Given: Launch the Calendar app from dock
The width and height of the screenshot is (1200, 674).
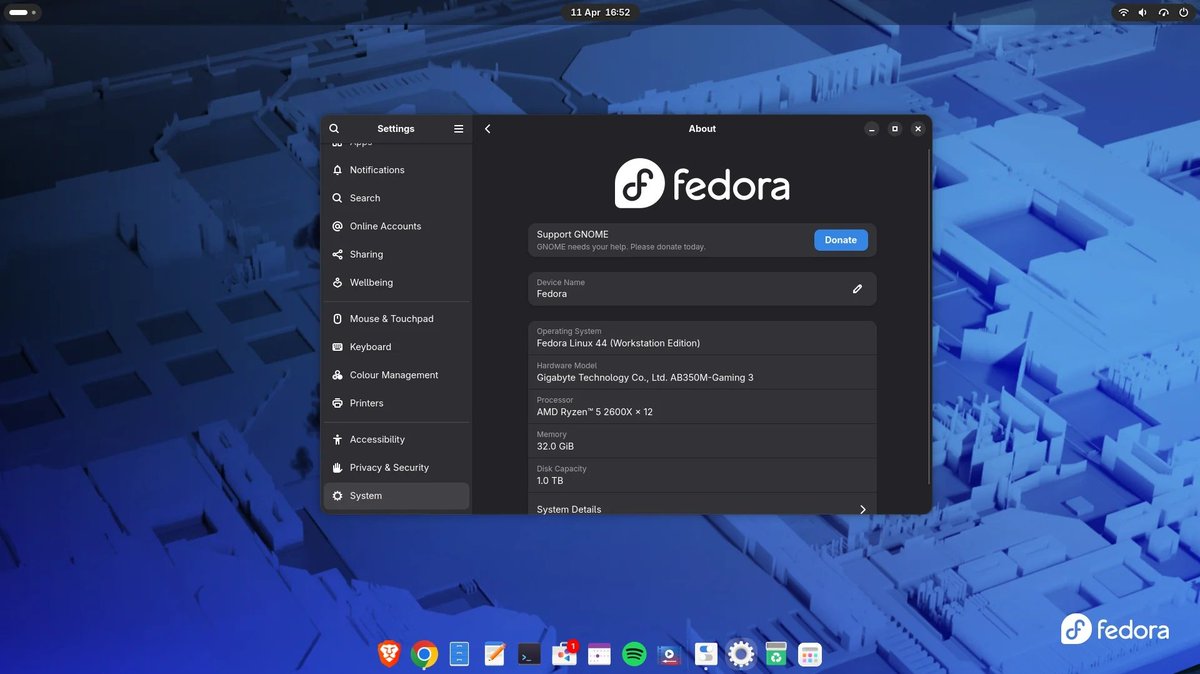Looking at the screenshot, I should [x=599, y=654].
